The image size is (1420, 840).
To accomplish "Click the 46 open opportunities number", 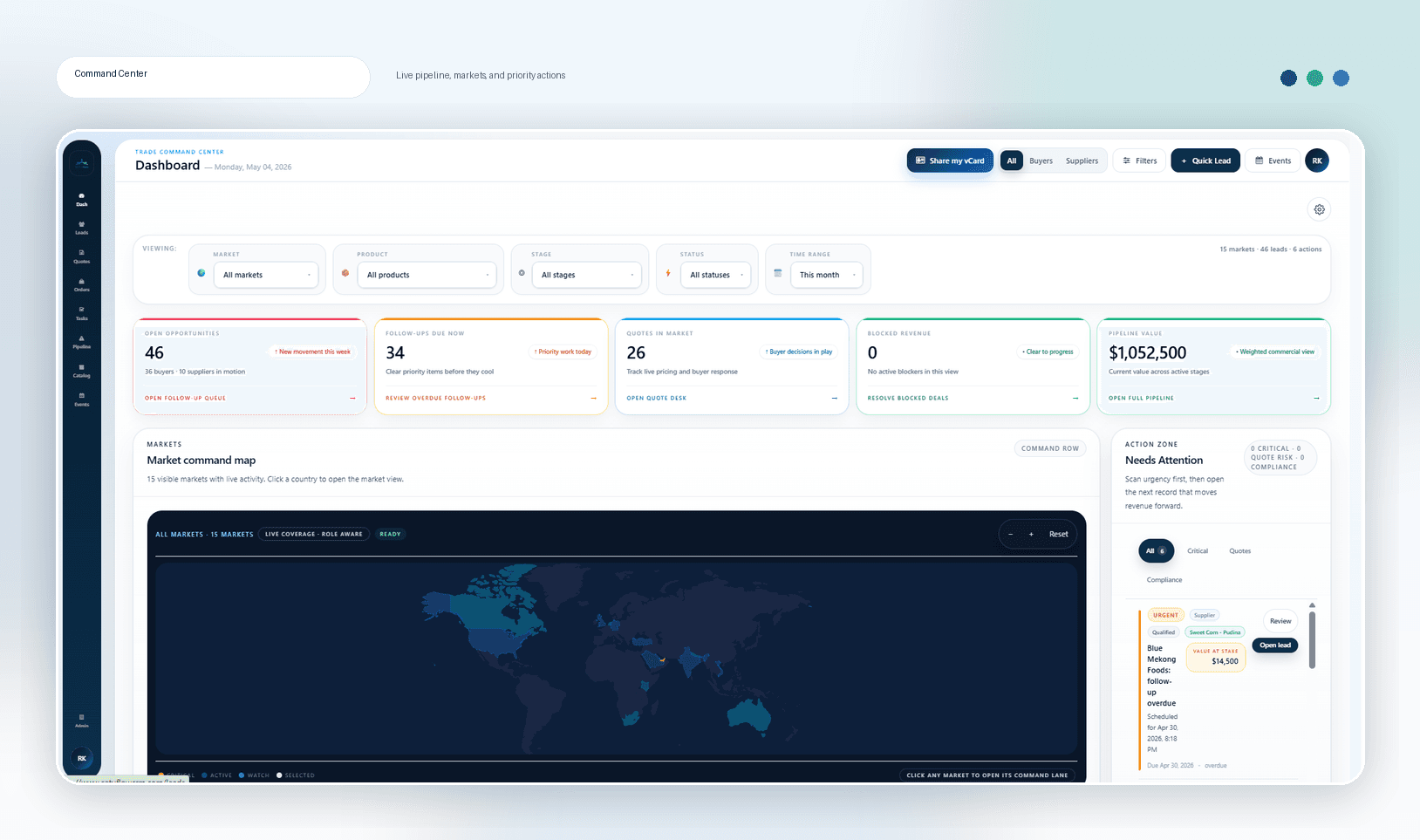I will 154,353.
